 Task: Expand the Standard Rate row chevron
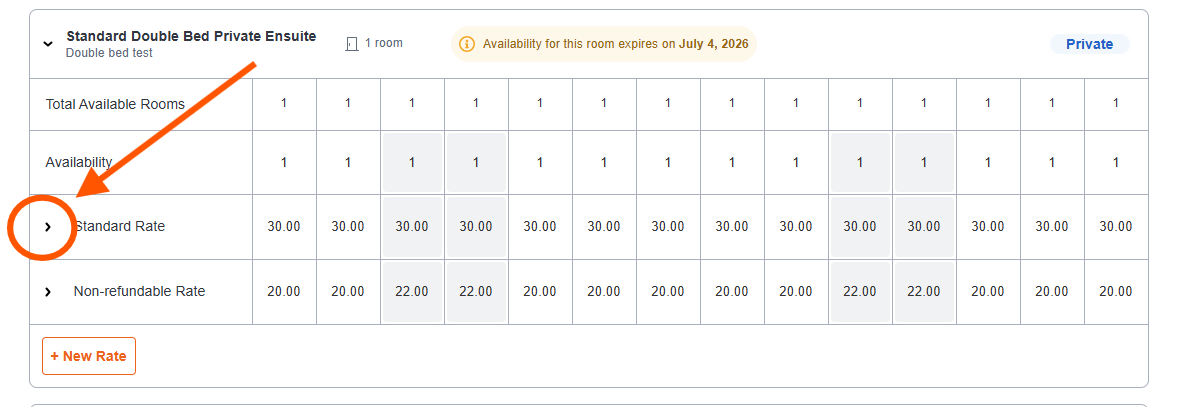point(48,227)
